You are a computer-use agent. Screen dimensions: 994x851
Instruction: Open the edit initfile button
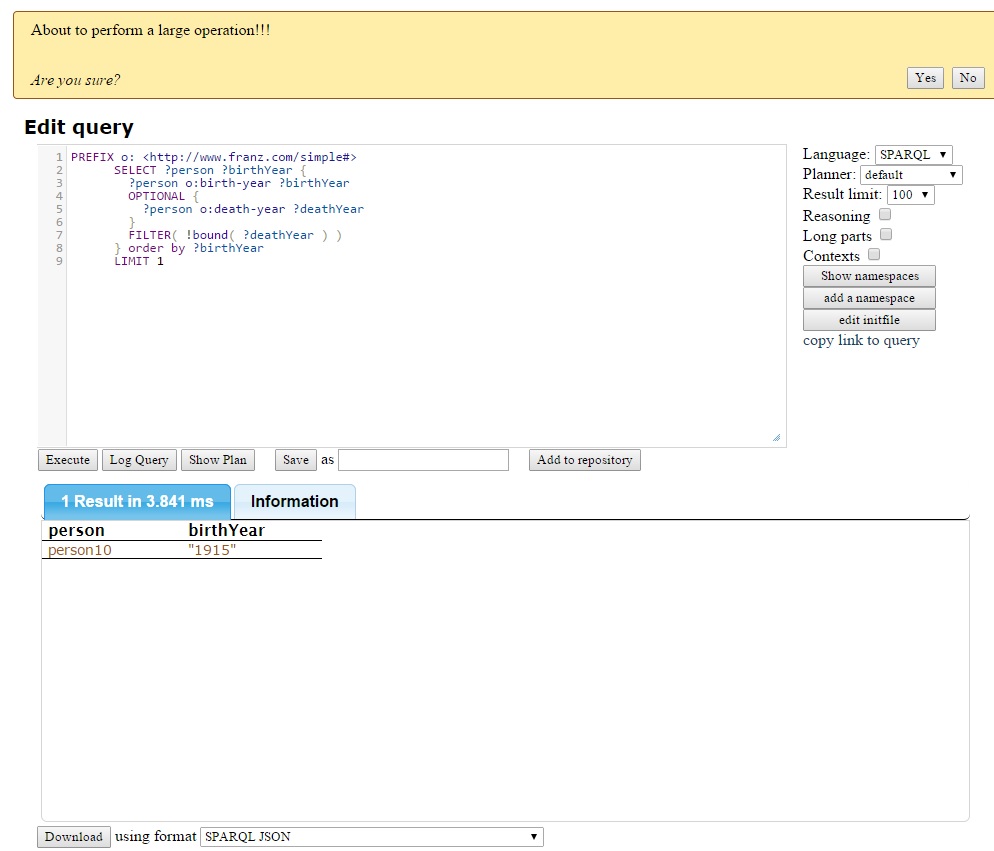coord(869,320)
